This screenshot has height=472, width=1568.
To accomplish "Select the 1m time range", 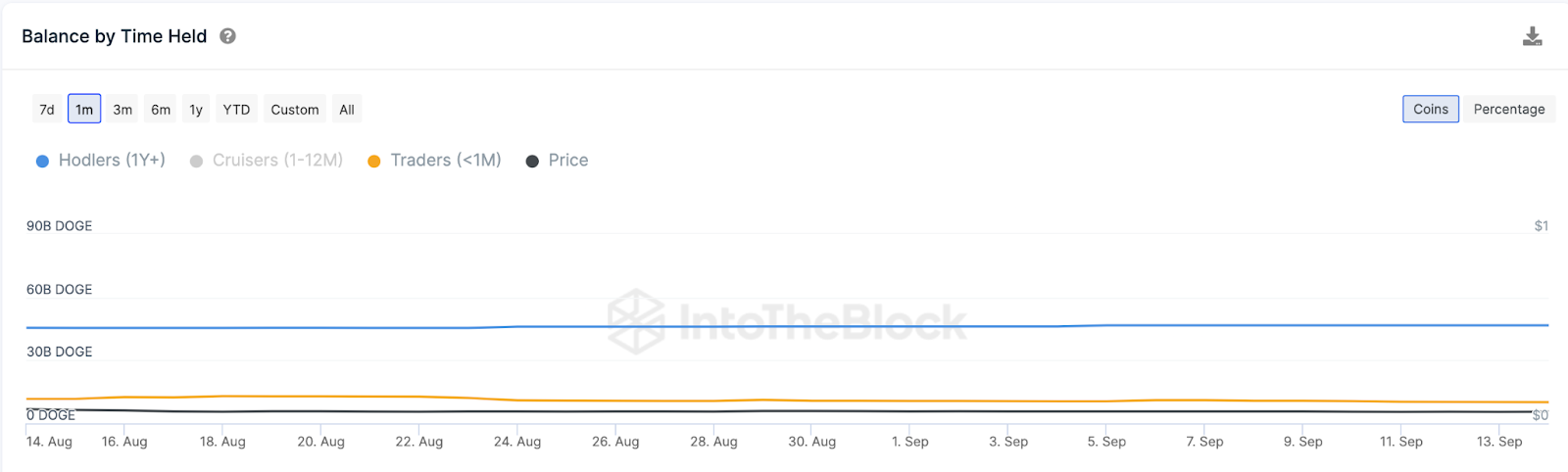I will click(x=84, y=110).
